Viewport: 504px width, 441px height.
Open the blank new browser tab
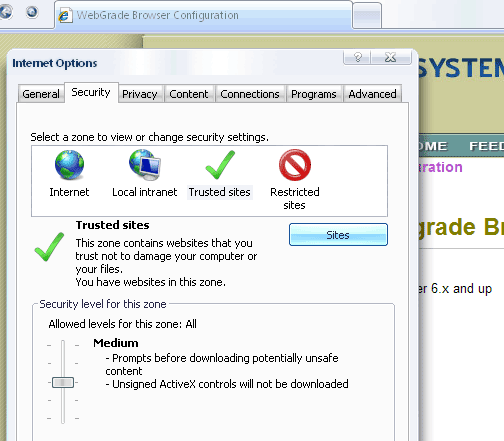coord(367,15)
